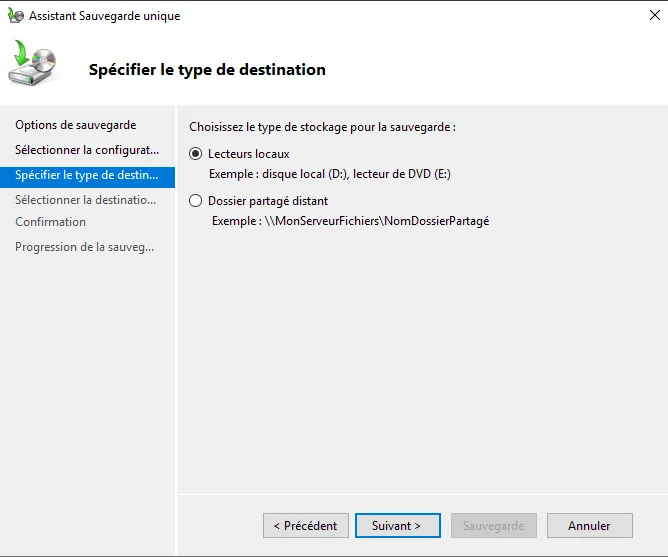Viewport: 668px width, 557px height.
Task: Close the Assistant Sauvegarde unique window
Action: click(x=654, y=15)
